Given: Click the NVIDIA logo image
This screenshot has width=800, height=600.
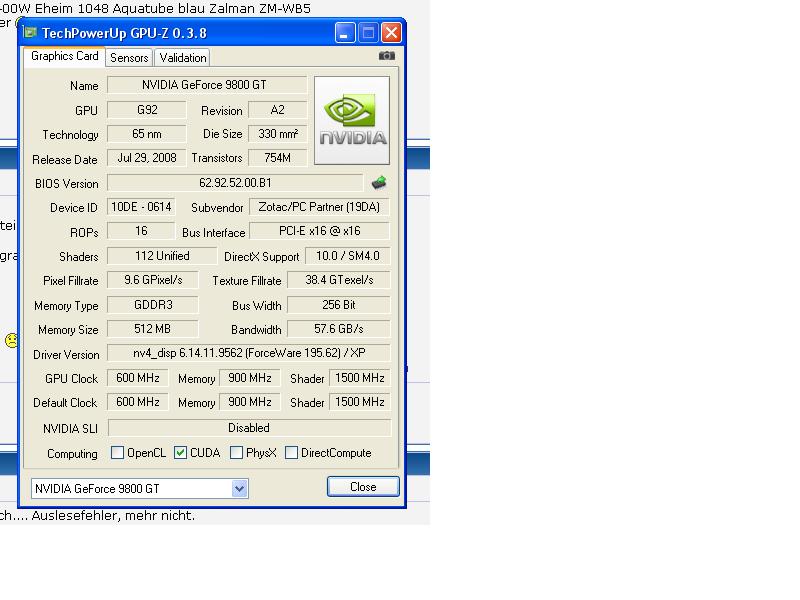Looking at the screenshot, I should (x=352, y=120).
